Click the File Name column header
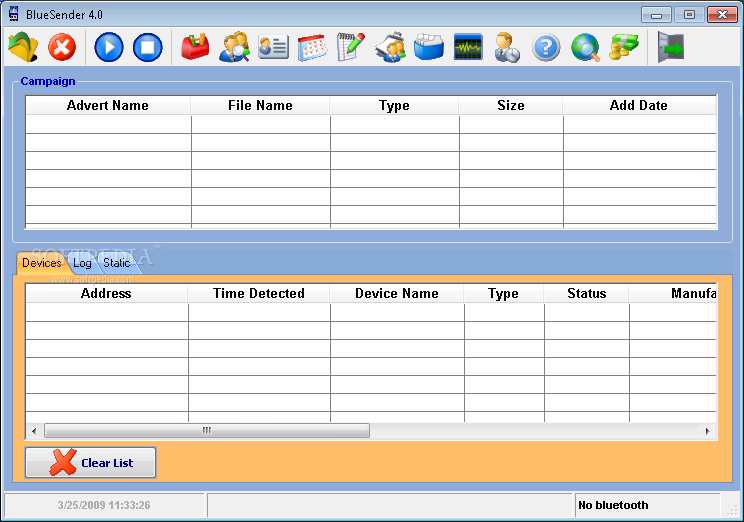This screenshot has width=744, height=522. tap(260, 105)
